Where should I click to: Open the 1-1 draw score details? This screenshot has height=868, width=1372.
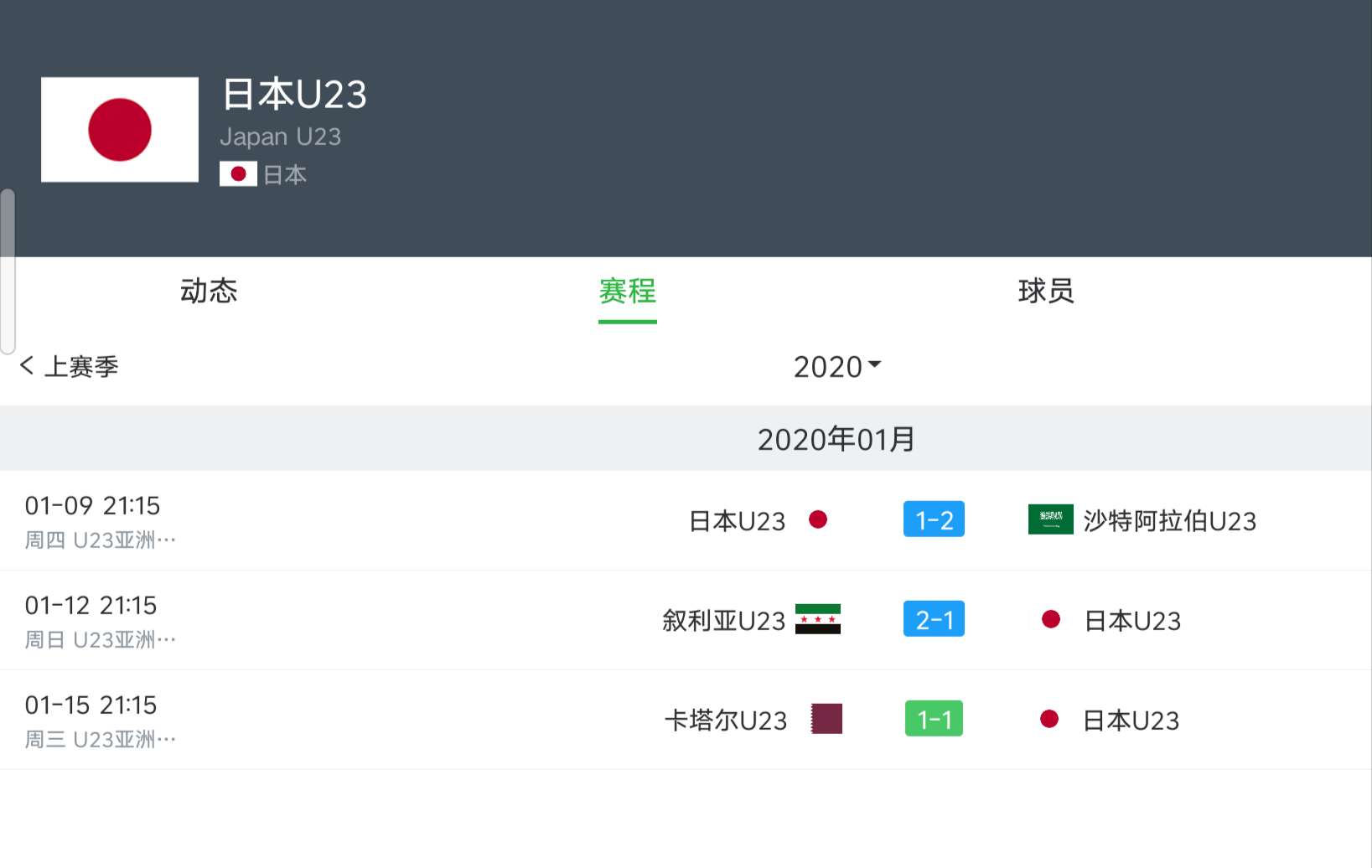(934, 719)
